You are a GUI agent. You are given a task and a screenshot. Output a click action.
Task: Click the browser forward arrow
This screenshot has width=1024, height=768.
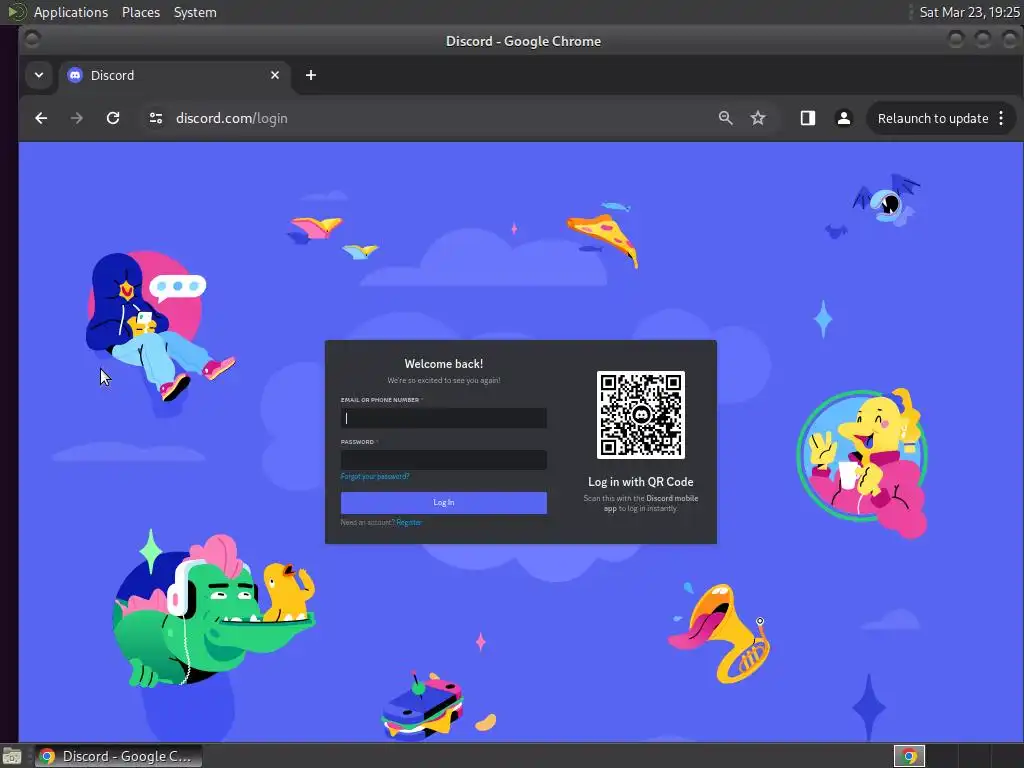(x=76, y=118)
